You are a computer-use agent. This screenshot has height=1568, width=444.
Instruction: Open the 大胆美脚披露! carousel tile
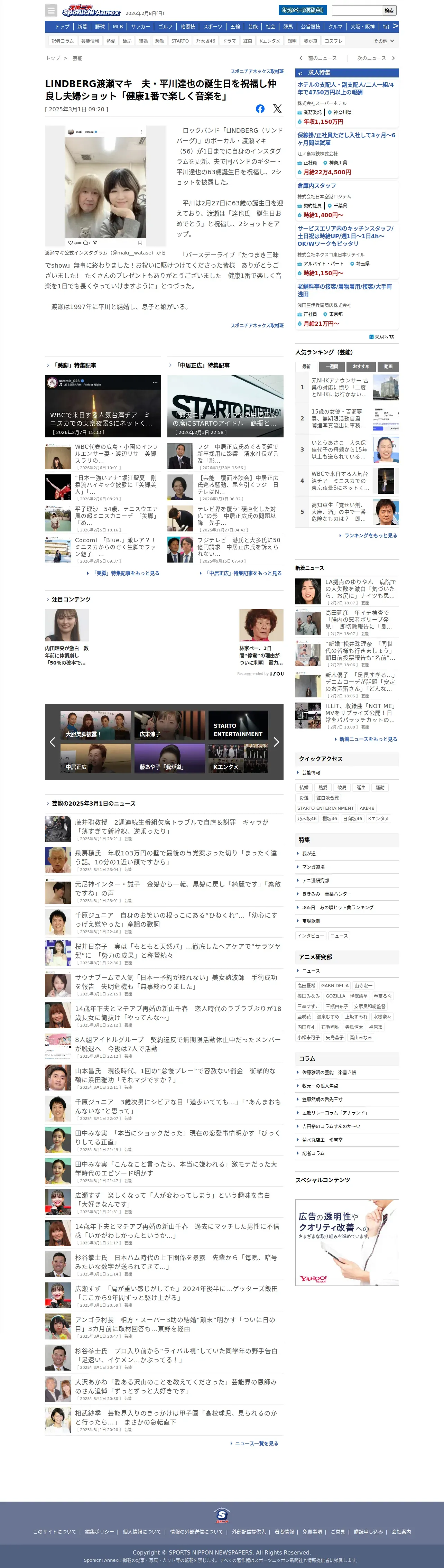pos(96,725)
